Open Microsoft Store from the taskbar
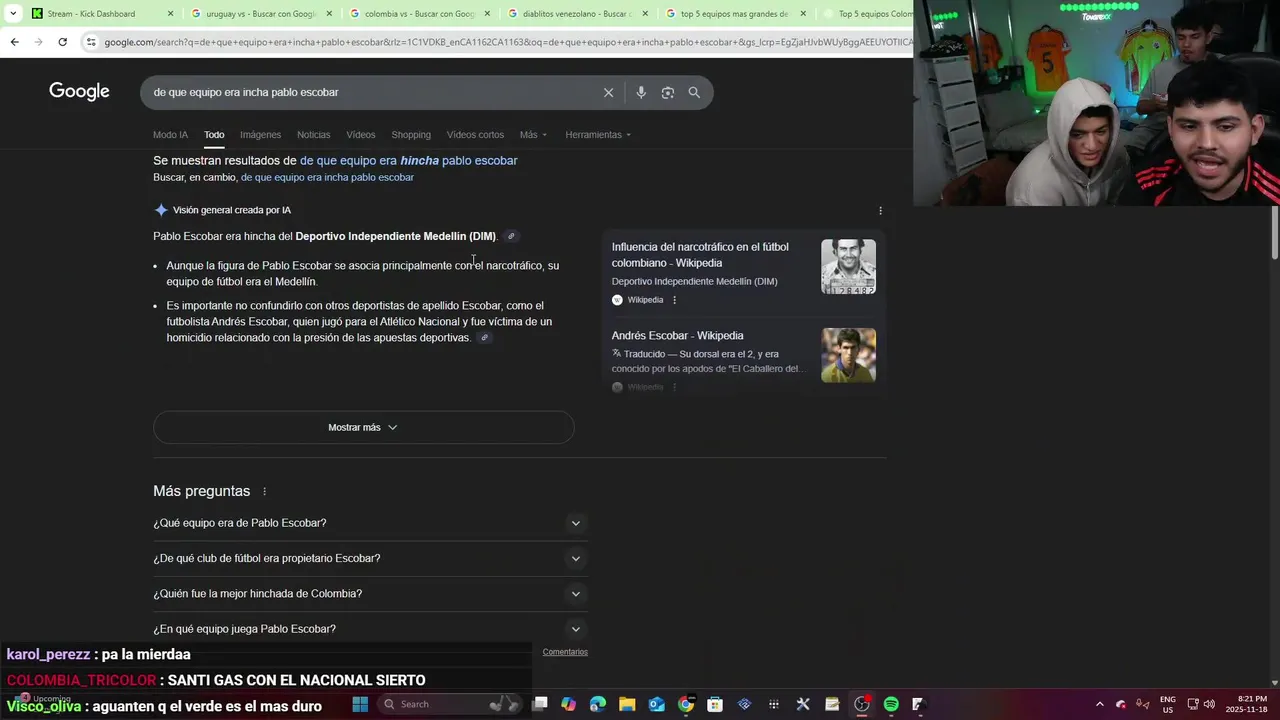The height and width of the screenshot is (720, 1280). 715,704
